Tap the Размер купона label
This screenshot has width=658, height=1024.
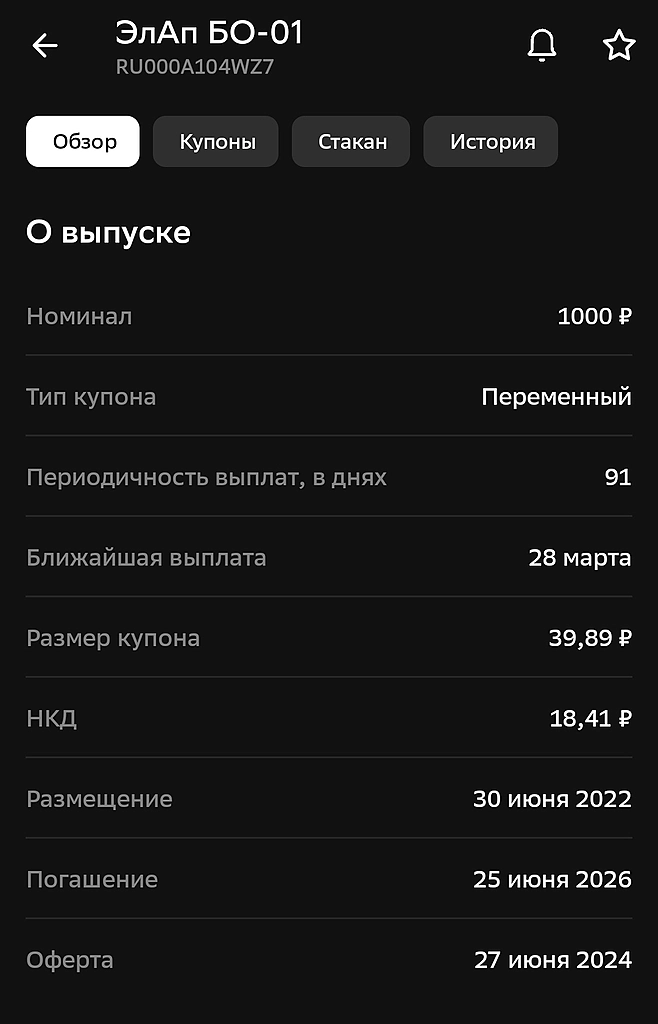113,638
